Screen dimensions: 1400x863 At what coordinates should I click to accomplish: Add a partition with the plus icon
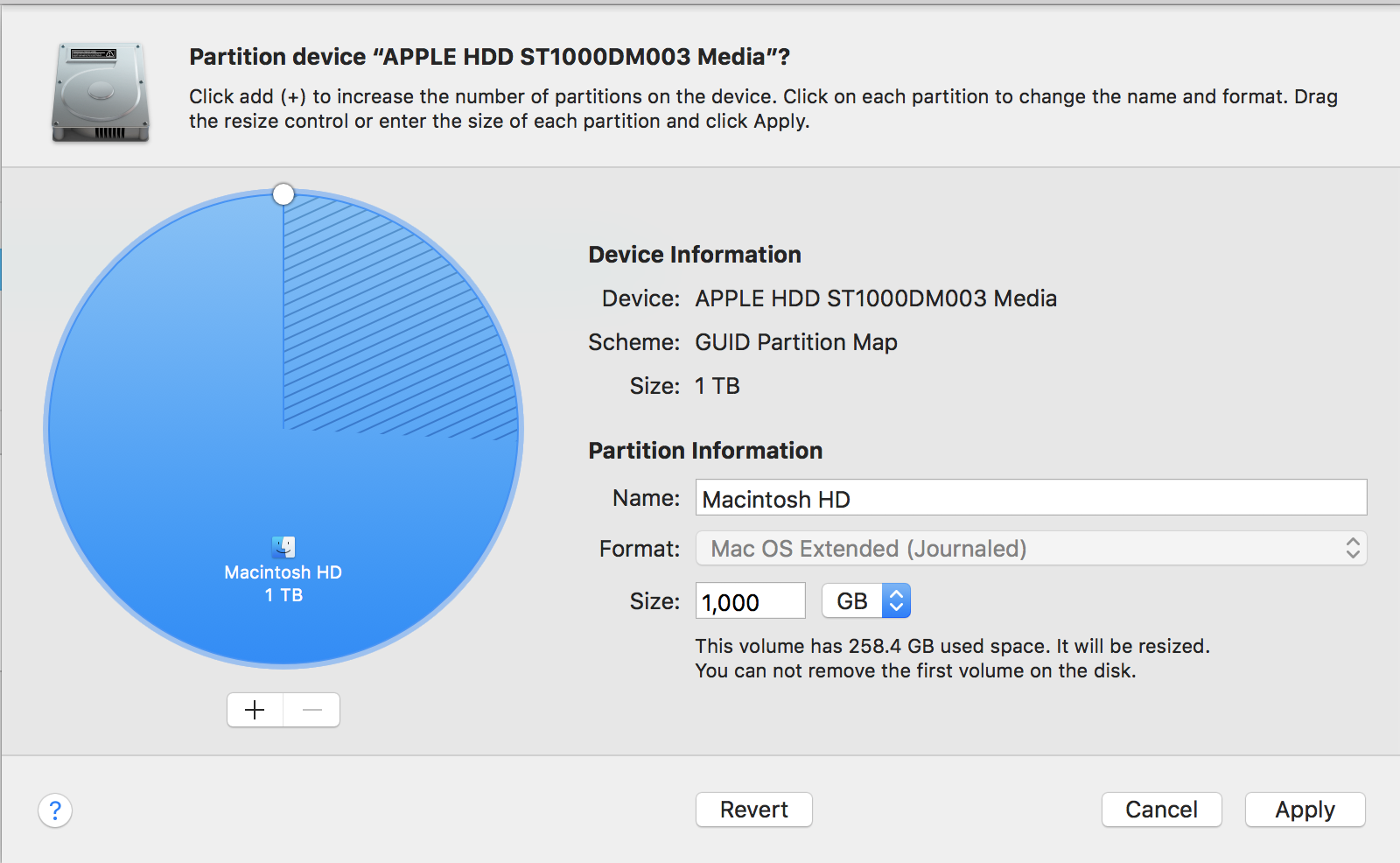tap(255, 710)
